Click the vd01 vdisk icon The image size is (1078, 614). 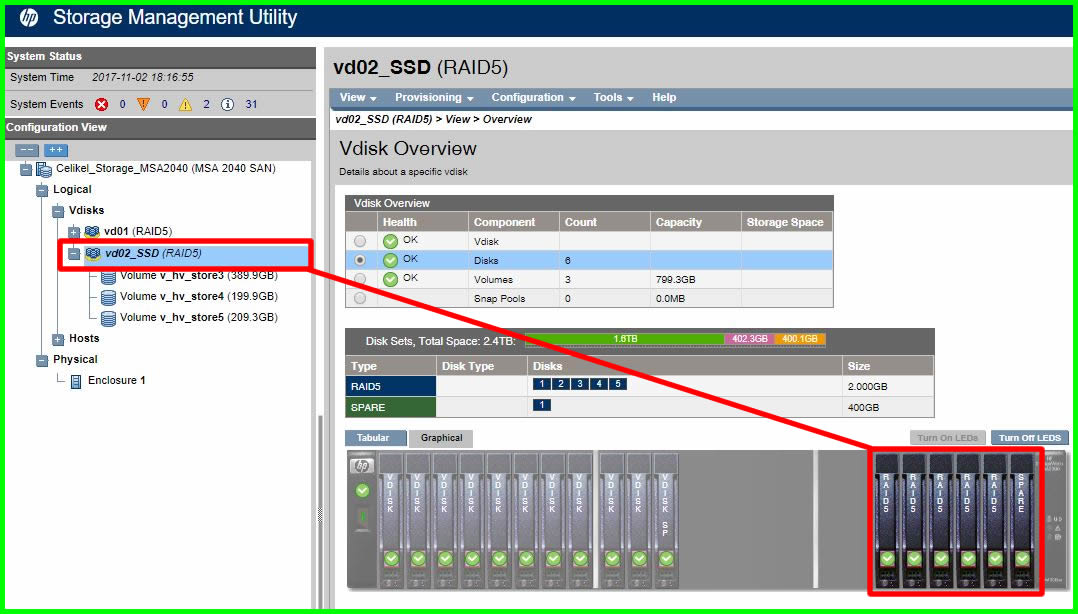(92, 231)
